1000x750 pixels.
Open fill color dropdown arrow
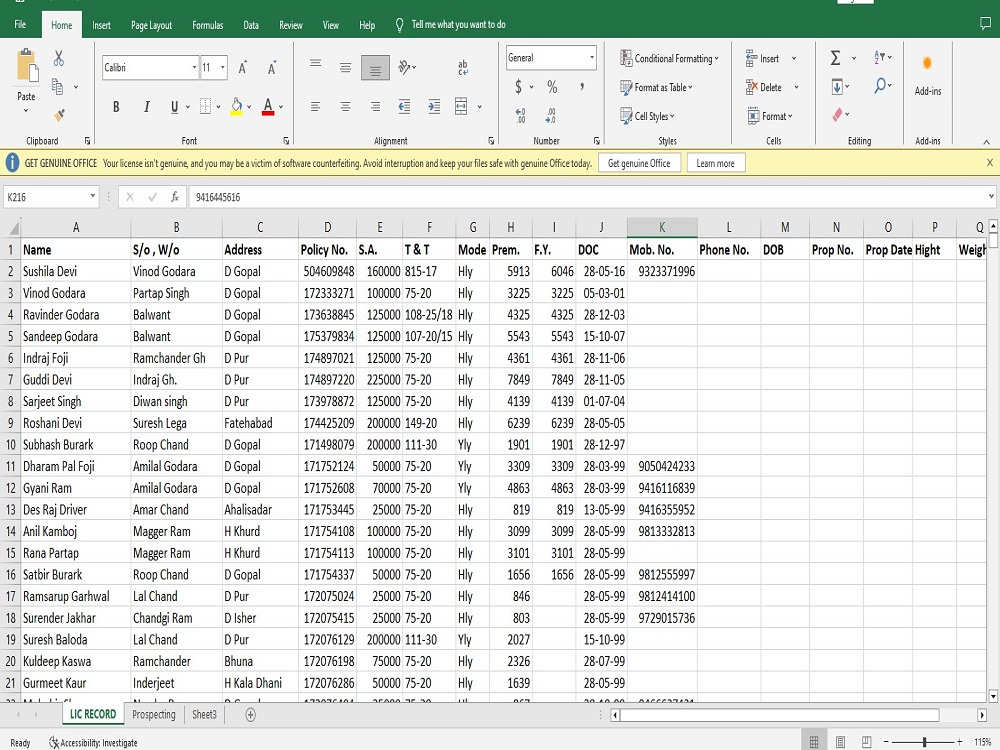point(249,107)
